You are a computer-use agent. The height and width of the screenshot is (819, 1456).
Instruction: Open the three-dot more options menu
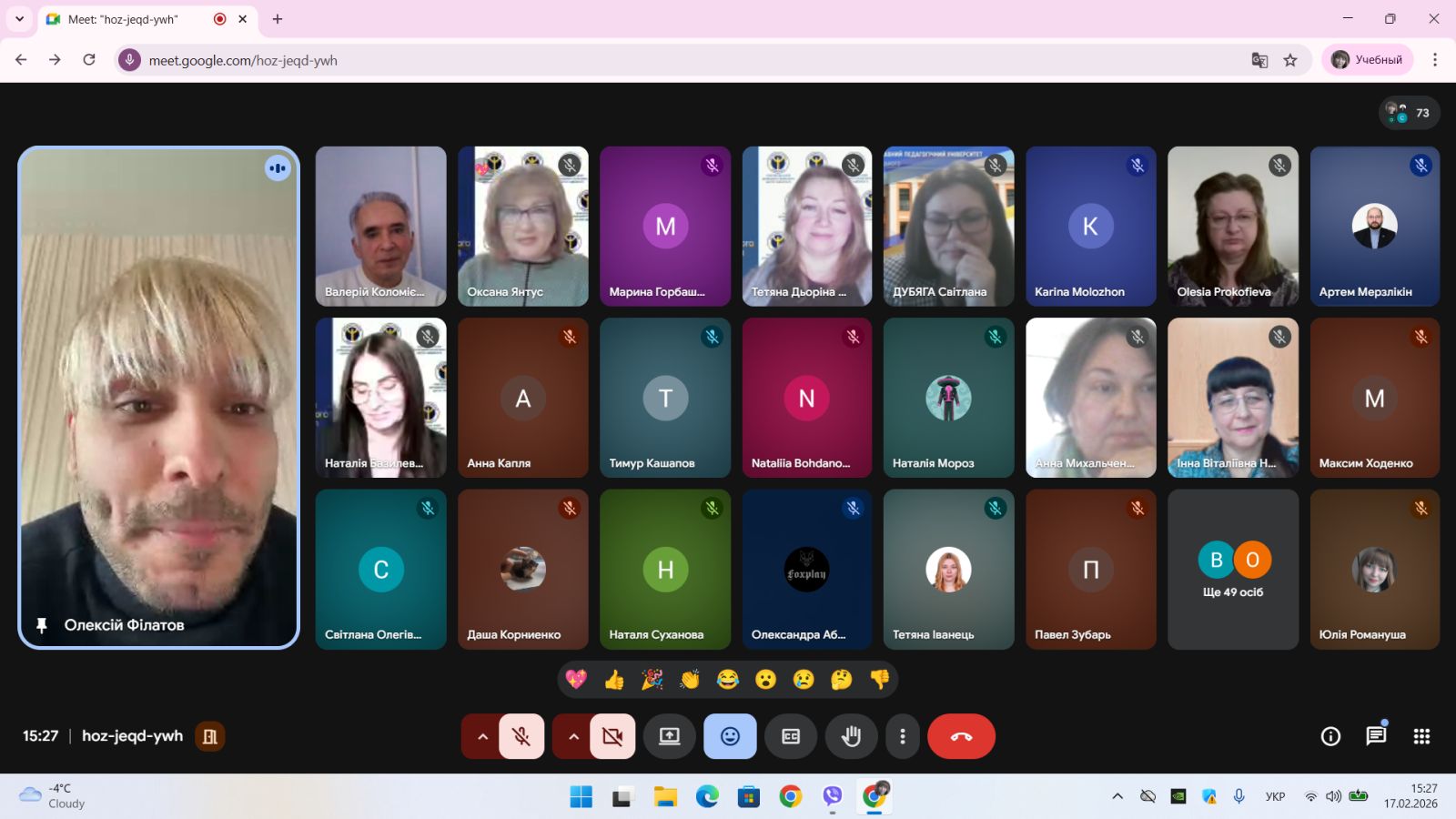tap(902, 736)
